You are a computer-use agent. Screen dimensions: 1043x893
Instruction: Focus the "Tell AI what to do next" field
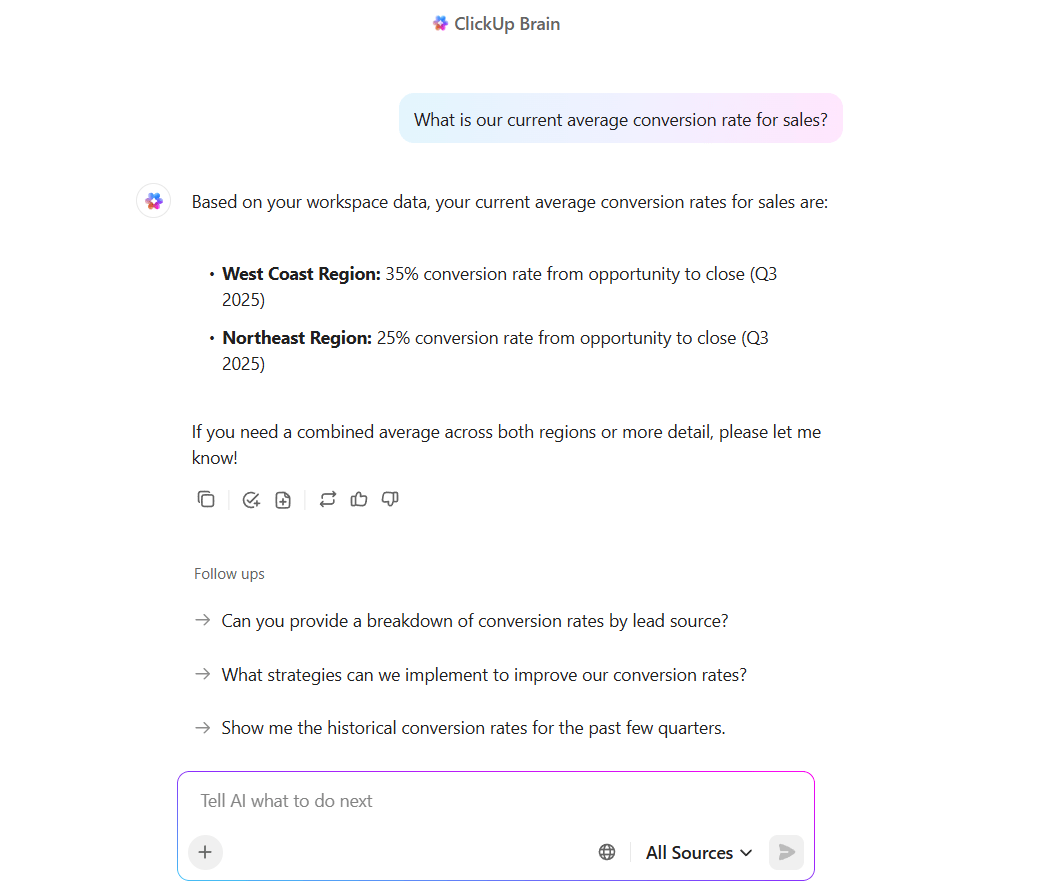pyautogui.click(x=495, y=801)
